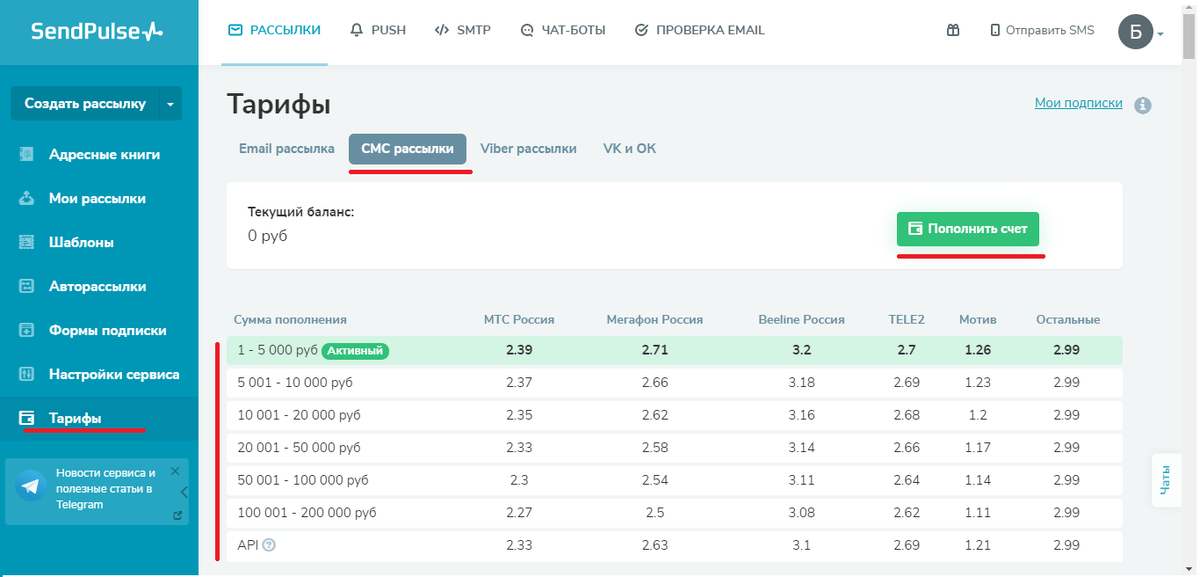Click the '20 001 - 50 000 руб' row label

299,448
